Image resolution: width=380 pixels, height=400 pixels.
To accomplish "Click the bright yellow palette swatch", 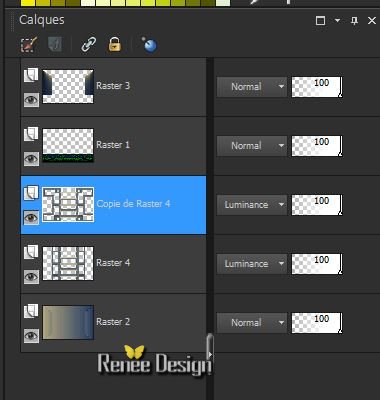I will click(28, 3).
